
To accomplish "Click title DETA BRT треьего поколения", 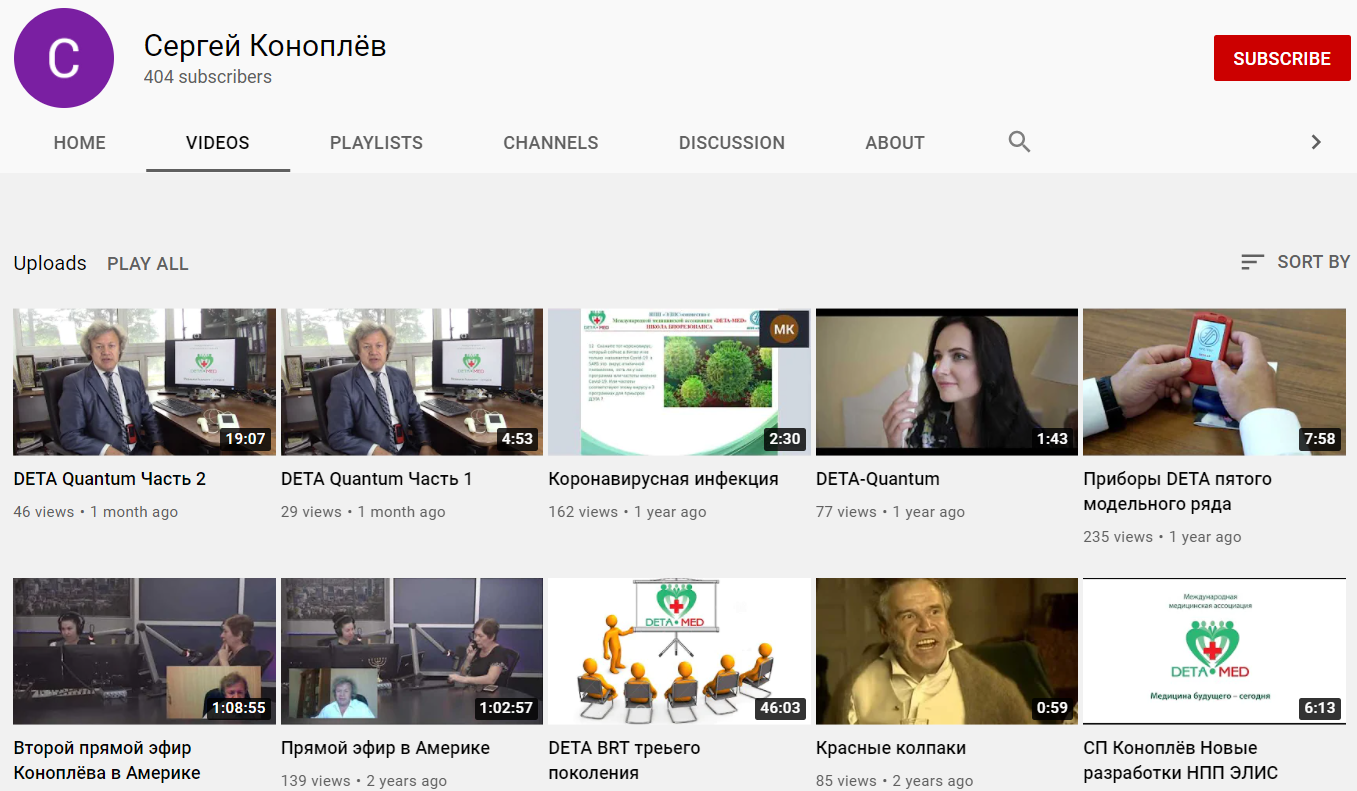I will (624, 760).
